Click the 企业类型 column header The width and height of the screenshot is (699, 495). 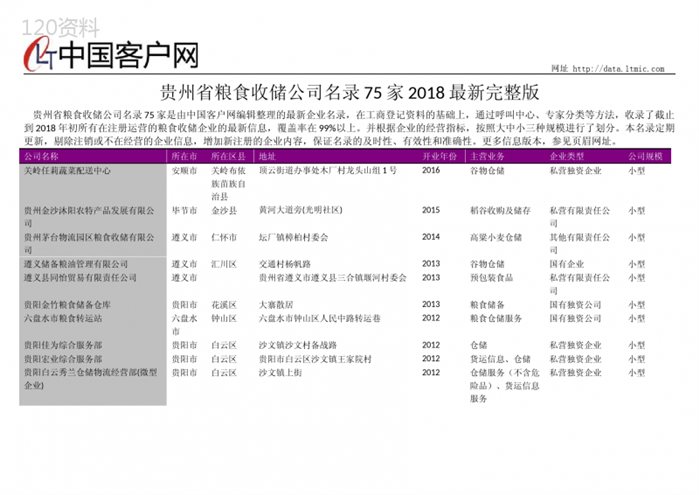coord(567,157)
